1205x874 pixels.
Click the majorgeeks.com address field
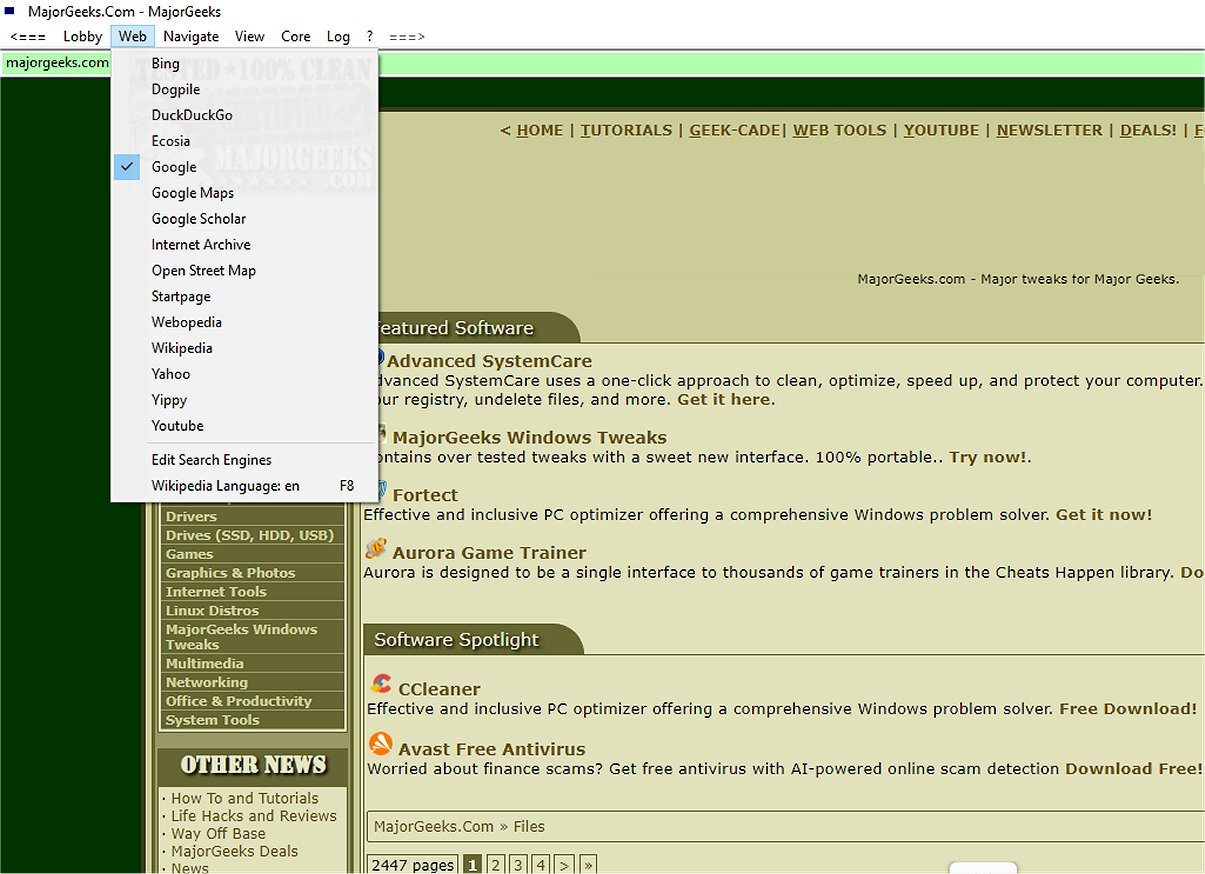tap(602, 63)
